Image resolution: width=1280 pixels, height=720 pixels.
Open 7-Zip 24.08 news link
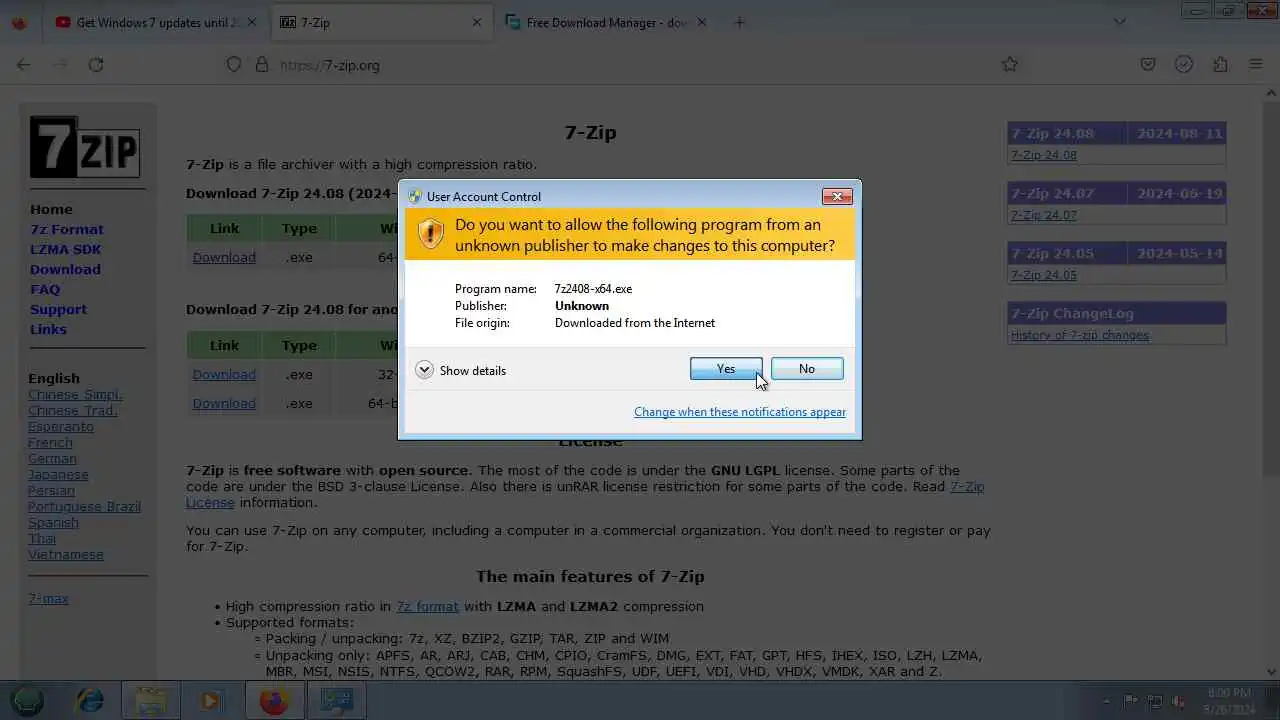coord(1044,155)
